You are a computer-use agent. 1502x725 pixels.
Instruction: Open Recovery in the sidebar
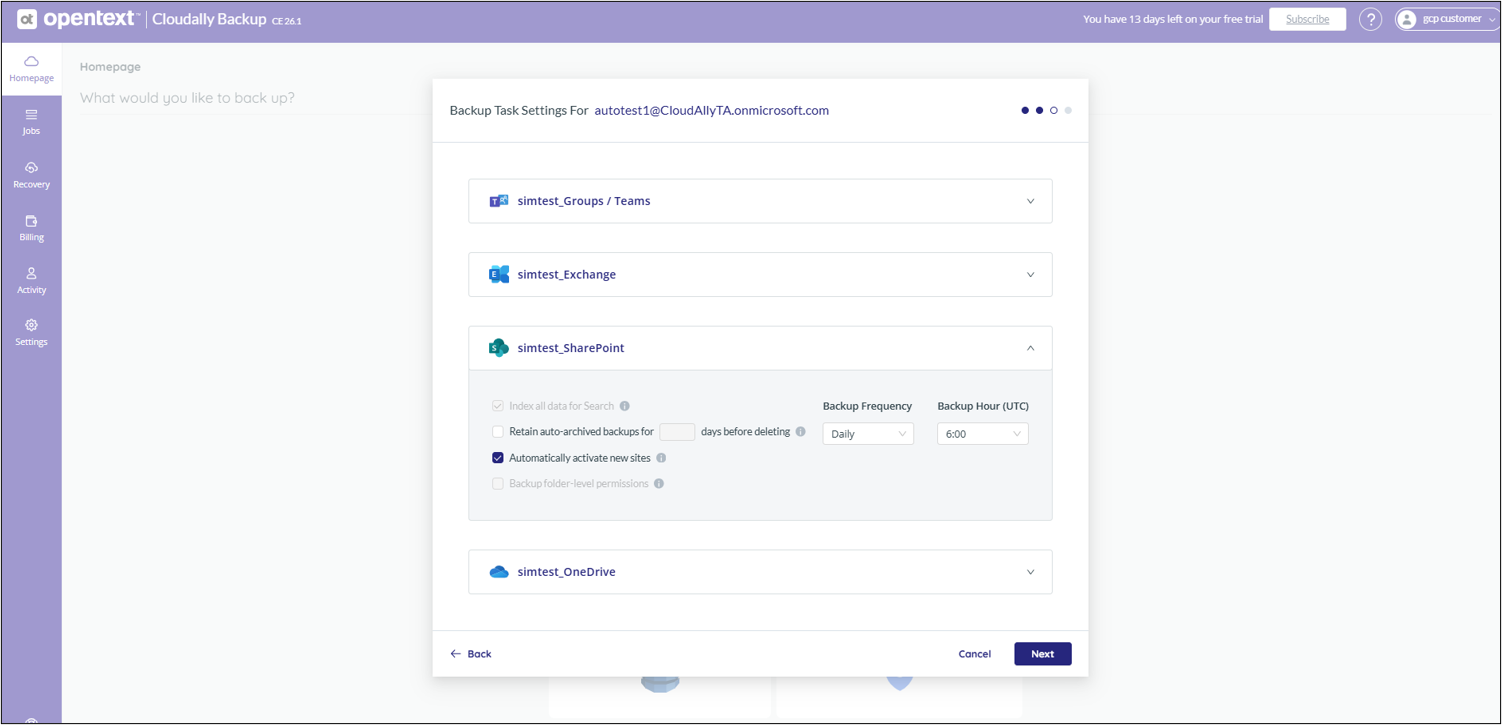31,175
